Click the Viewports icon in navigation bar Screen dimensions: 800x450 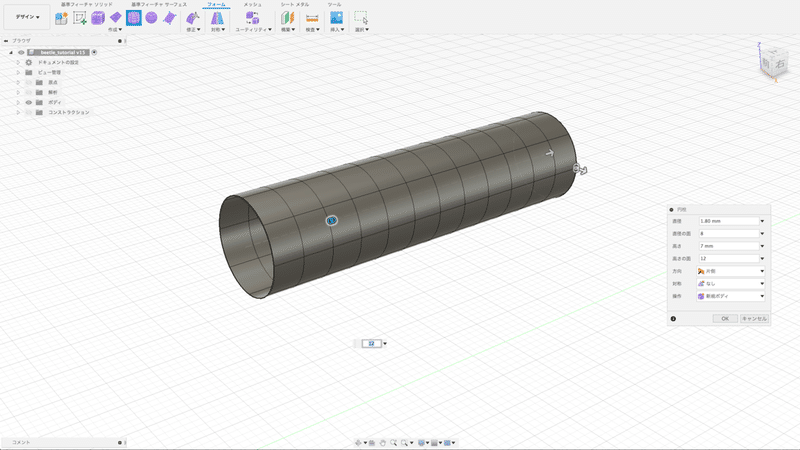pyautogui.click(x=447, y=443)
